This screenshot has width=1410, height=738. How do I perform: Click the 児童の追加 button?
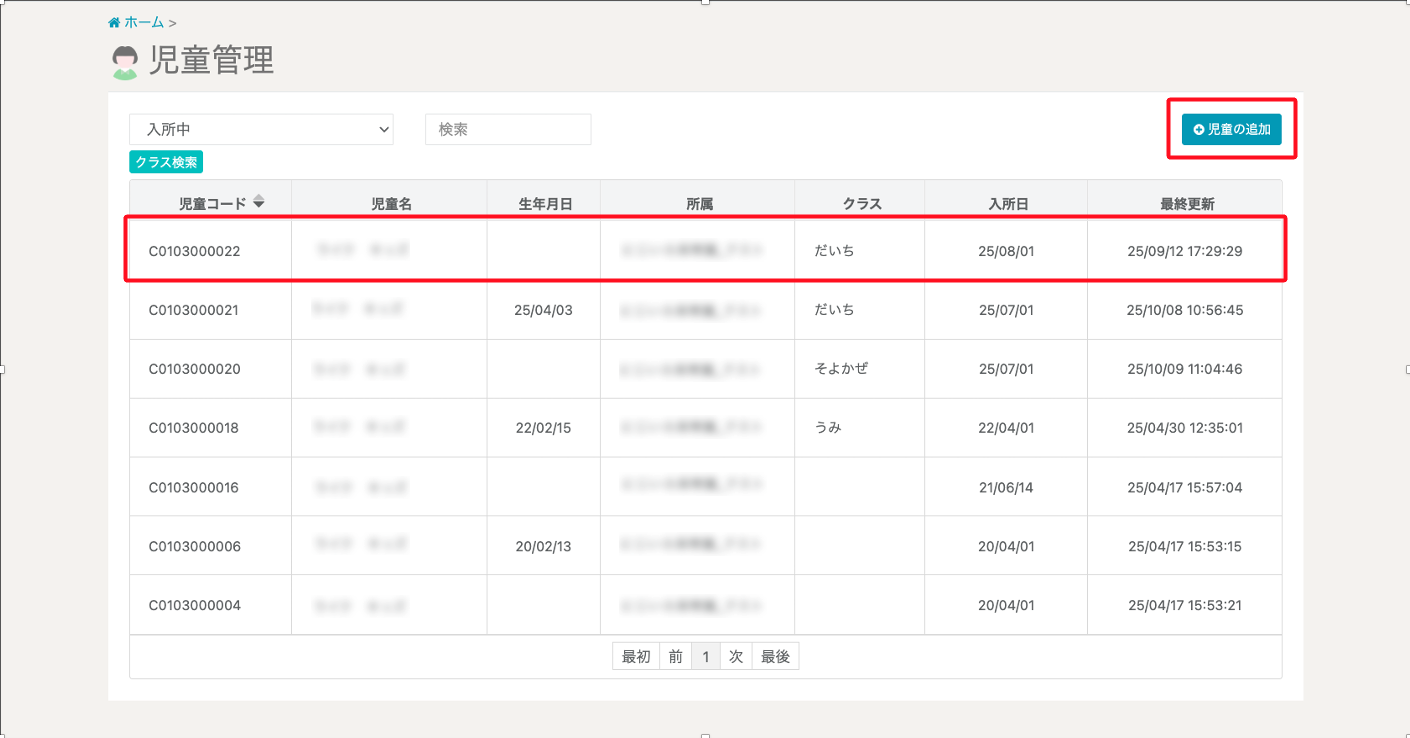pyautogui.click(x=1231, y=129)
